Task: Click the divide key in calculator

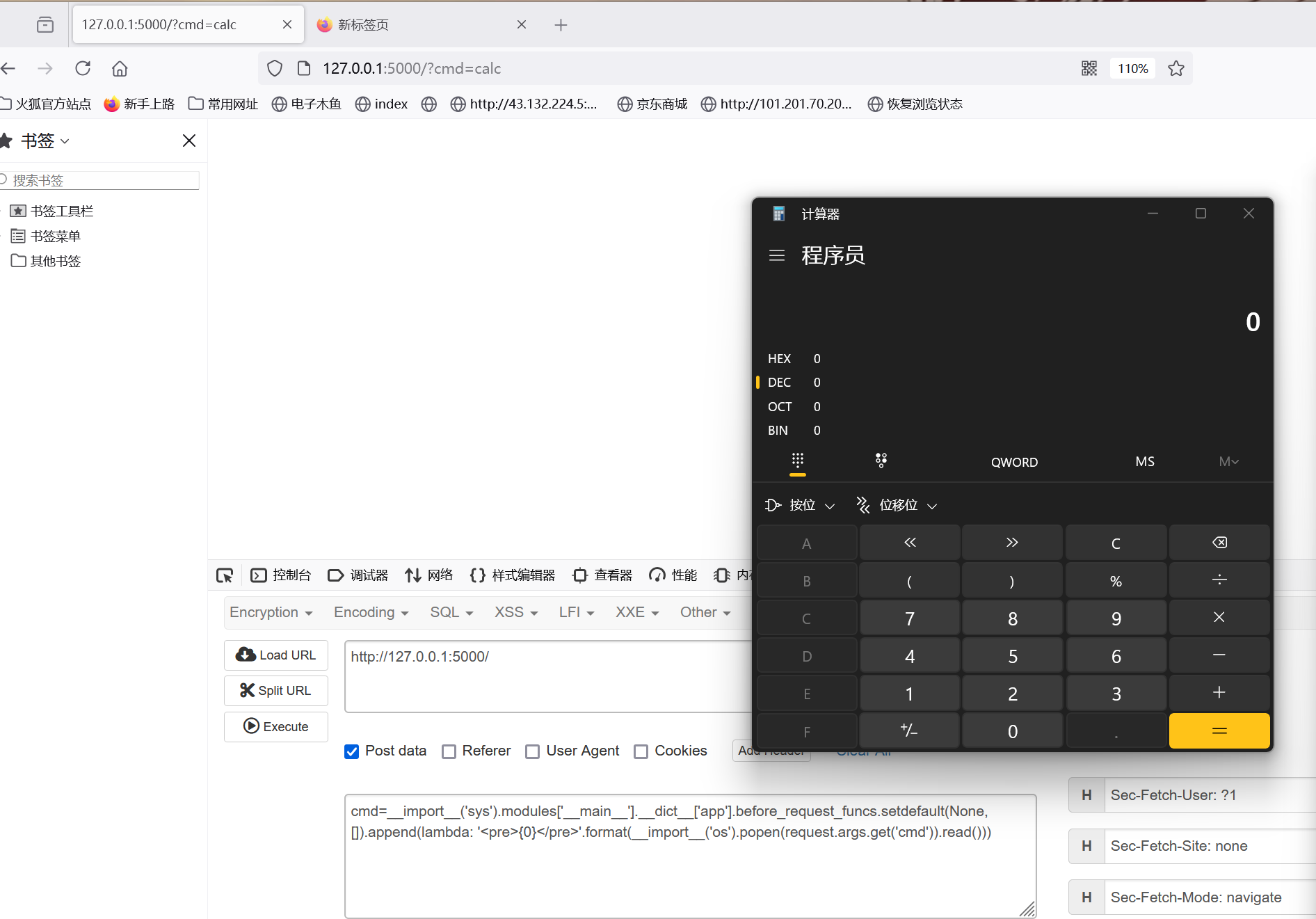Action: (x=1219, y=580)
